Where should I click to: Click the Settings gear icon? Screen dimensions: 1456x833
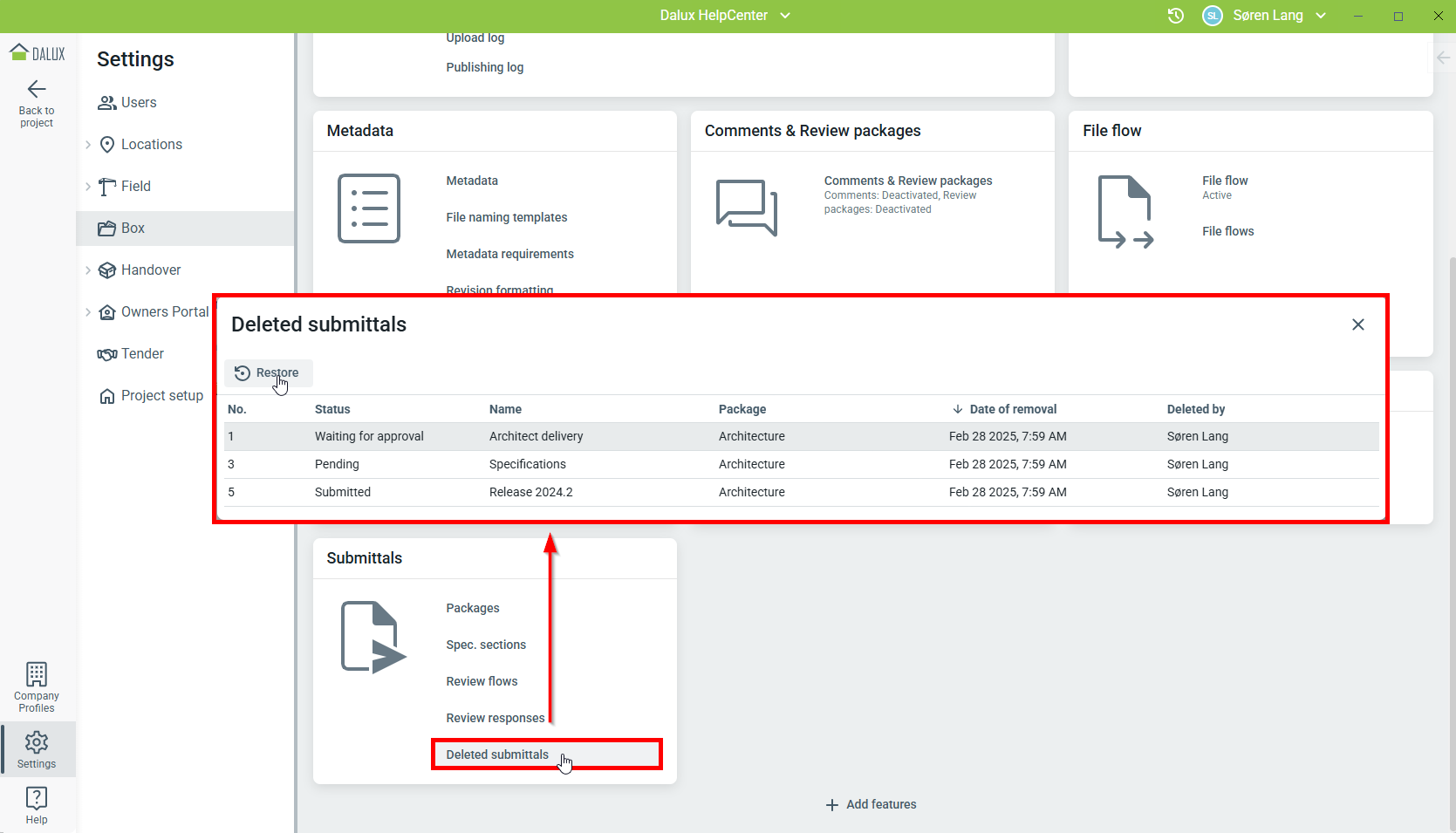click(37, 742)
